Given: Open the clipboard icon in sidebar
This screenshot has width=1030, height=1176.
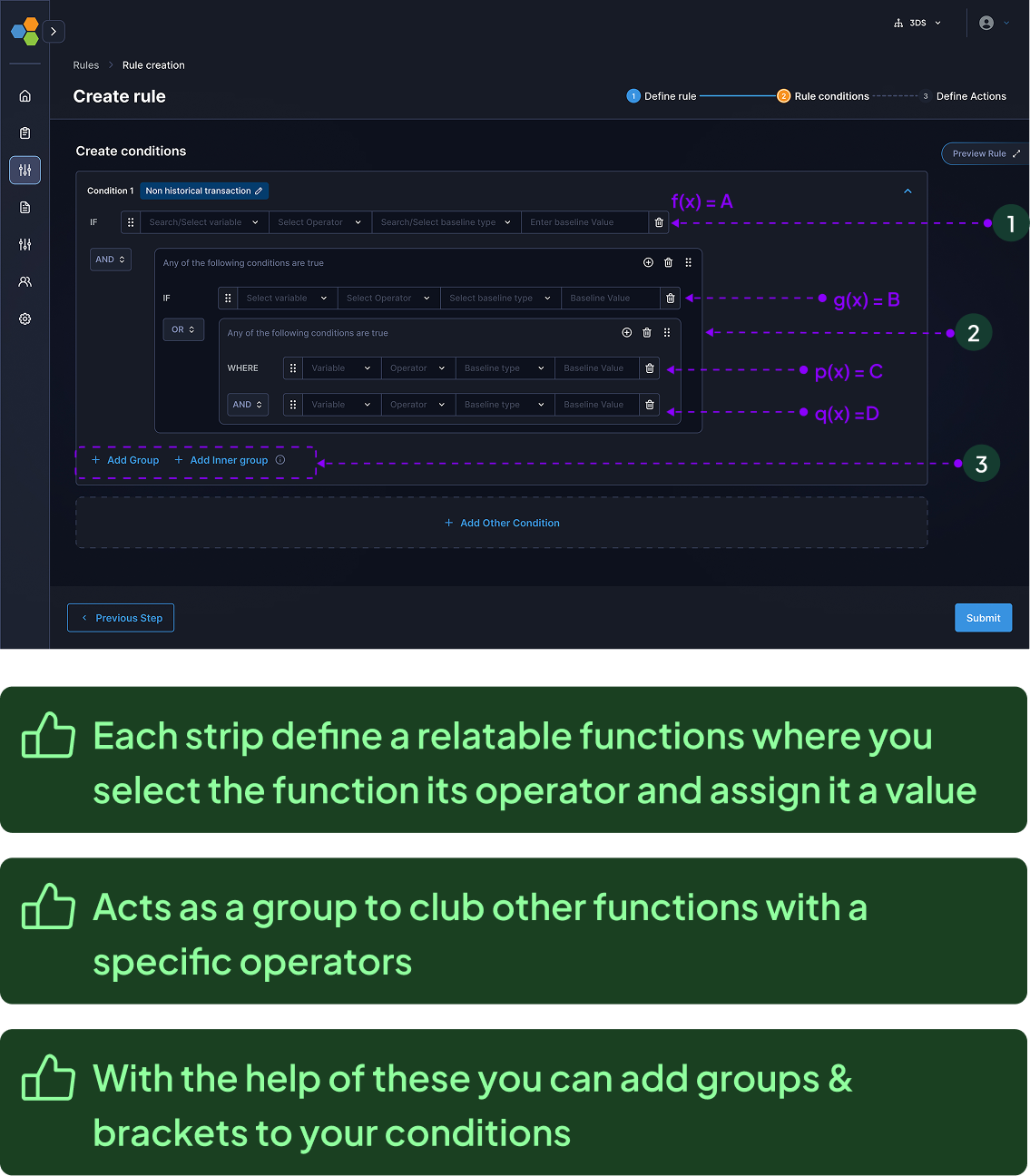Looking at the screenshot, I should (x=25, y=133).
